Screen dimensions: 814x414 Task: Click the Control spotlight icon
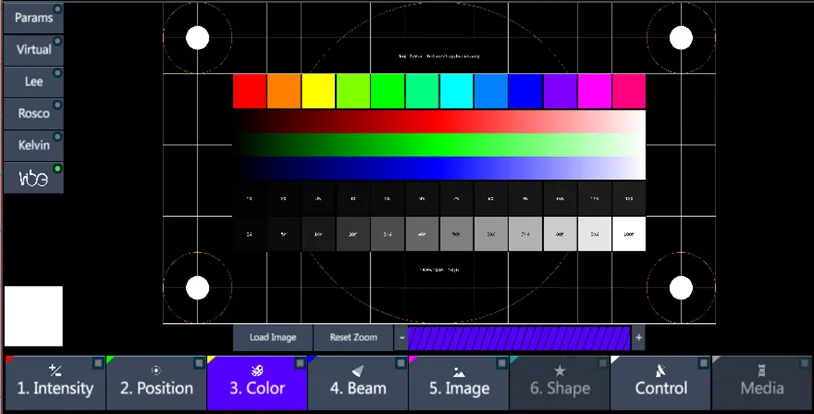pos(660,370)
